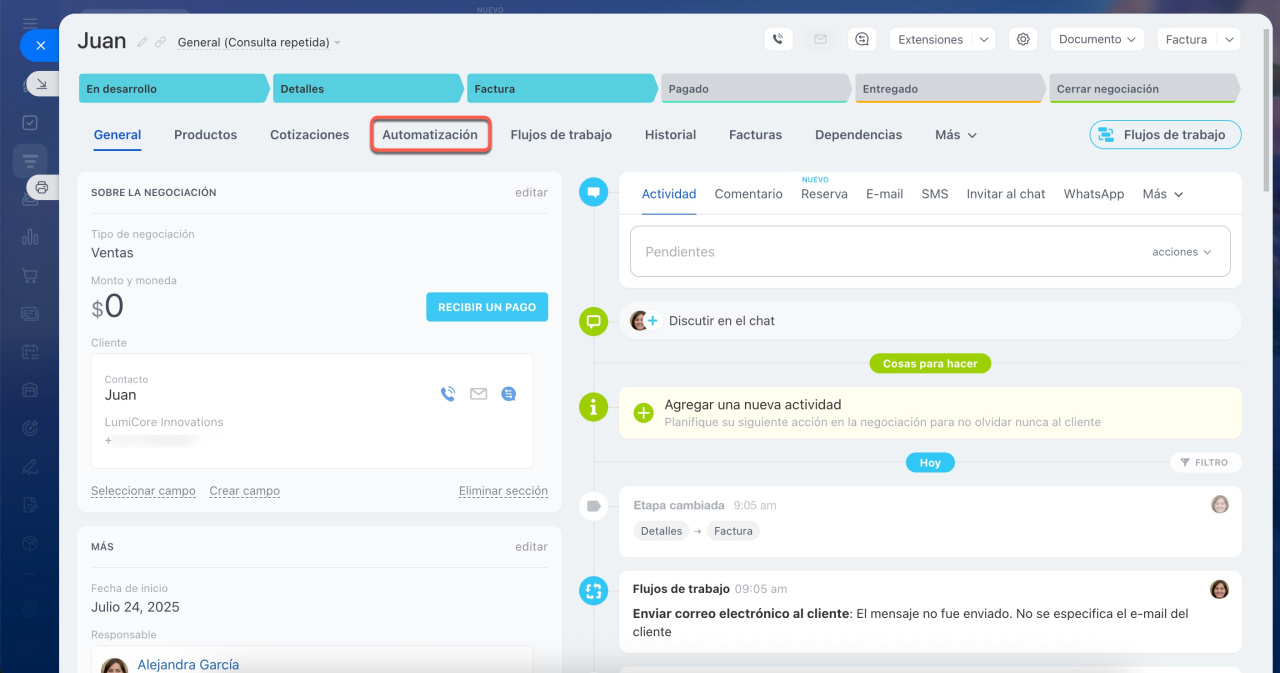Click the phone call icon in the header
Viewport: 1280px width, 673px height.
779,39
